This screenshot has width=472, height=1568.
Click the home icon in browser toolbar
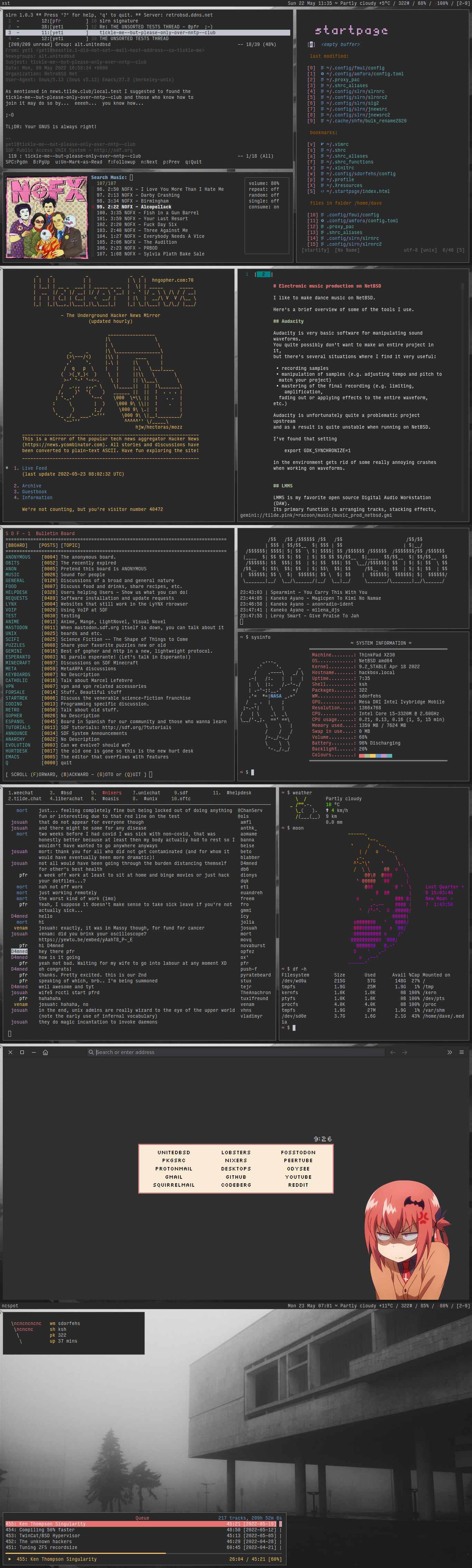coord(45,1052)
